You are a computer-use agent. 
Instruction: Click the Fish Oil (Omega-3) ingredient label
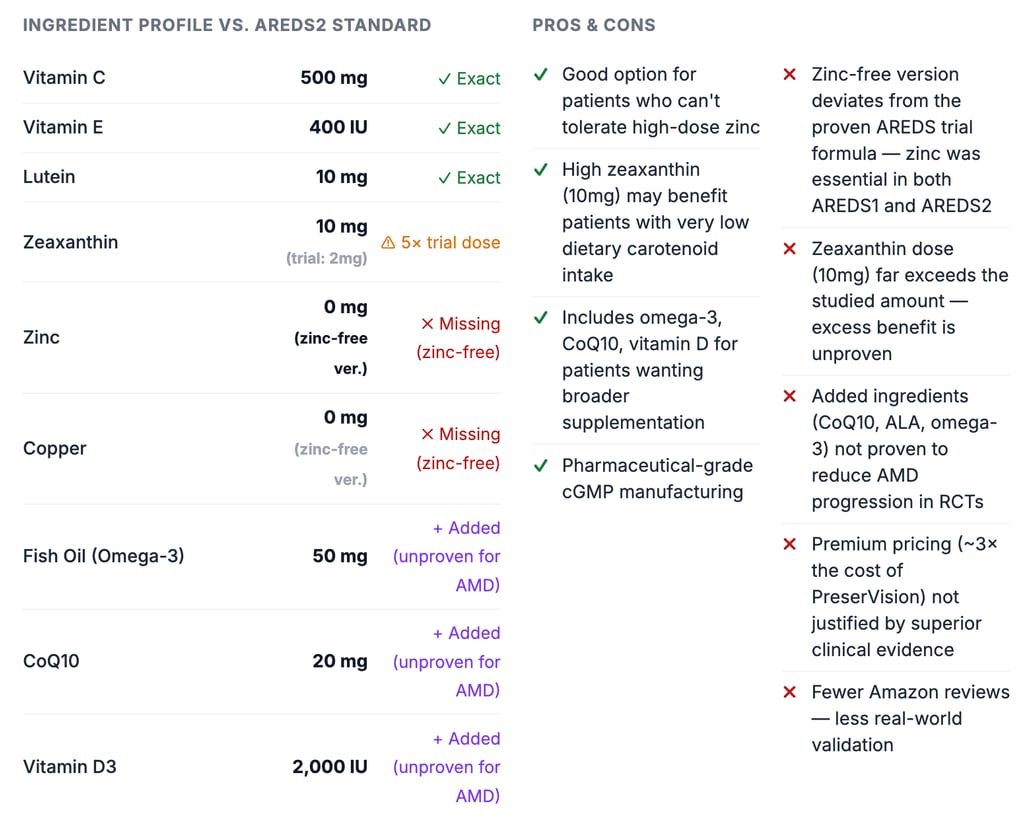(x=104, y=556)
